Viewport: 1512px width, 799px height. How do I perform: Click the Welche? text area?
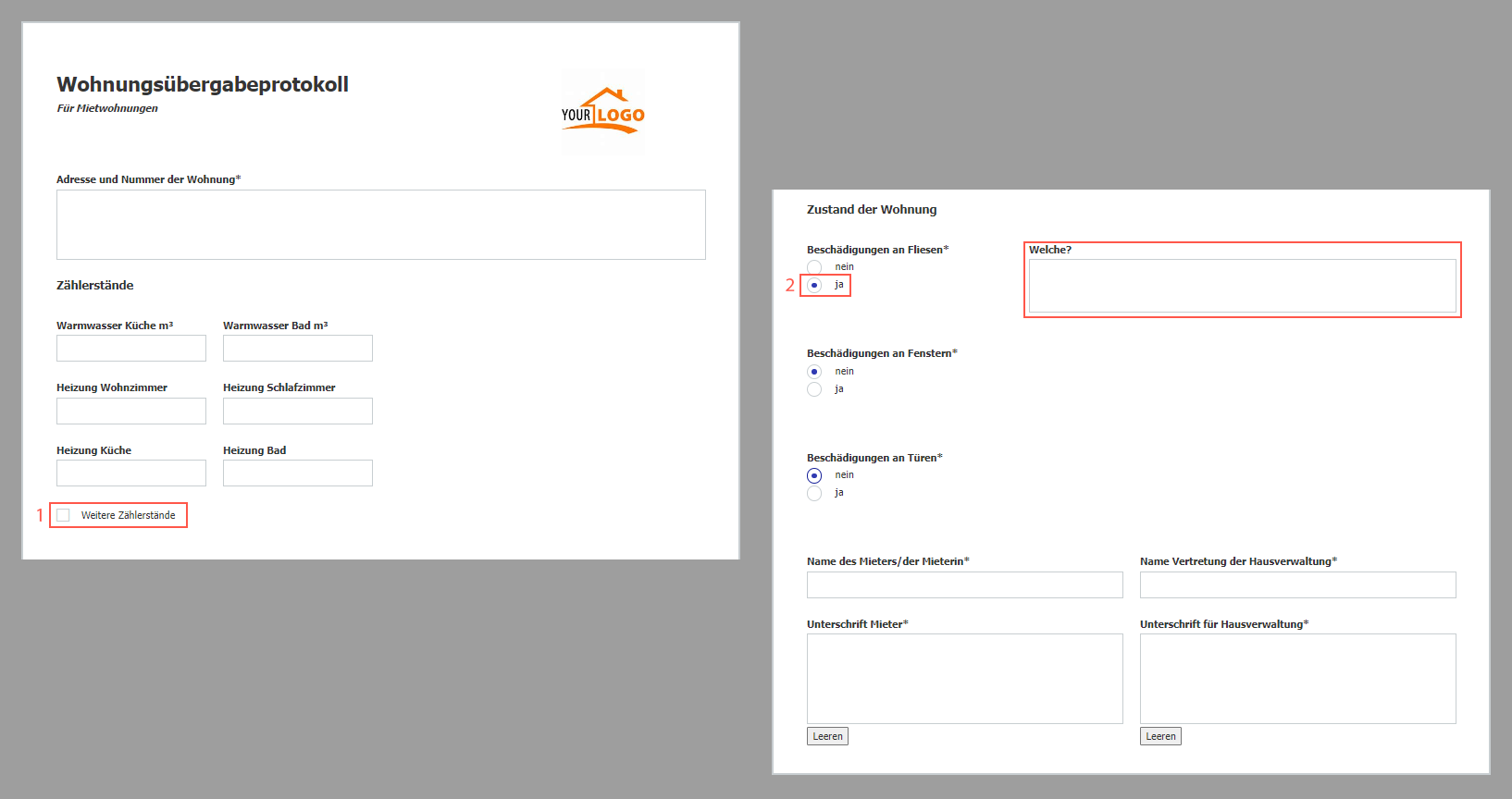coord(1242,286)
